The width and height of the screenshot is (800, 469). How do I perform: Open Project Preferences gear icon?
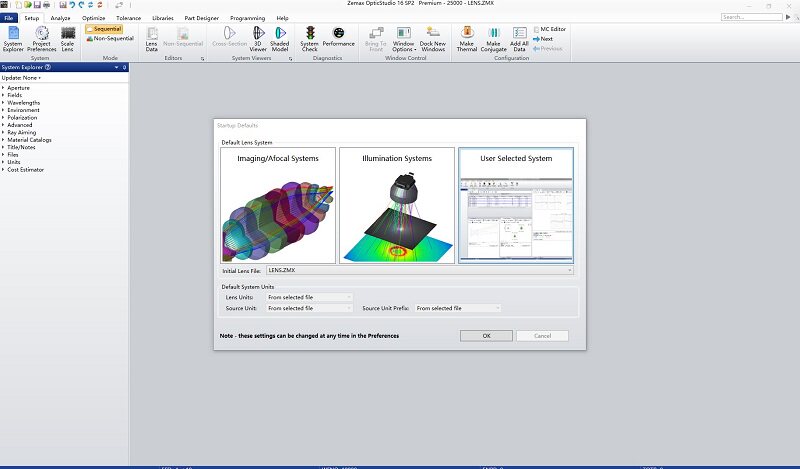click(x=42, y=39)
